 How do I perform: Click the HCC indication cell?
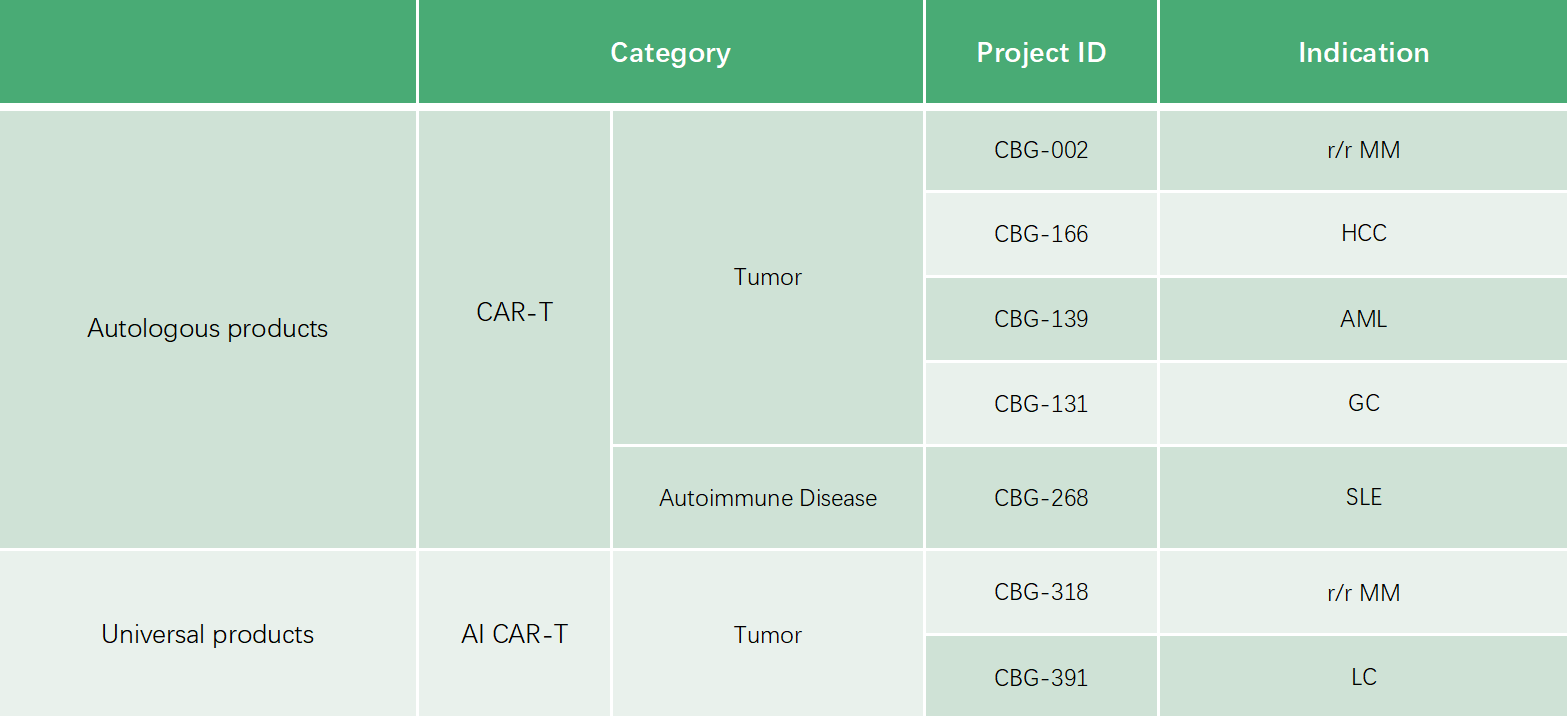click(x=1363, y=234)
